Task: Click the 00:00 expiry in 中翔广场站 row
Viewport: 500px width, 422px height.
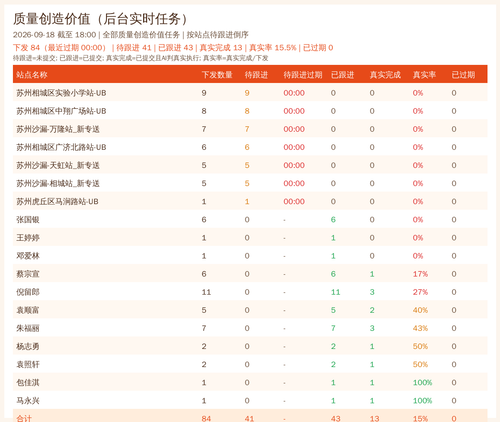Action: click(294, 111)
